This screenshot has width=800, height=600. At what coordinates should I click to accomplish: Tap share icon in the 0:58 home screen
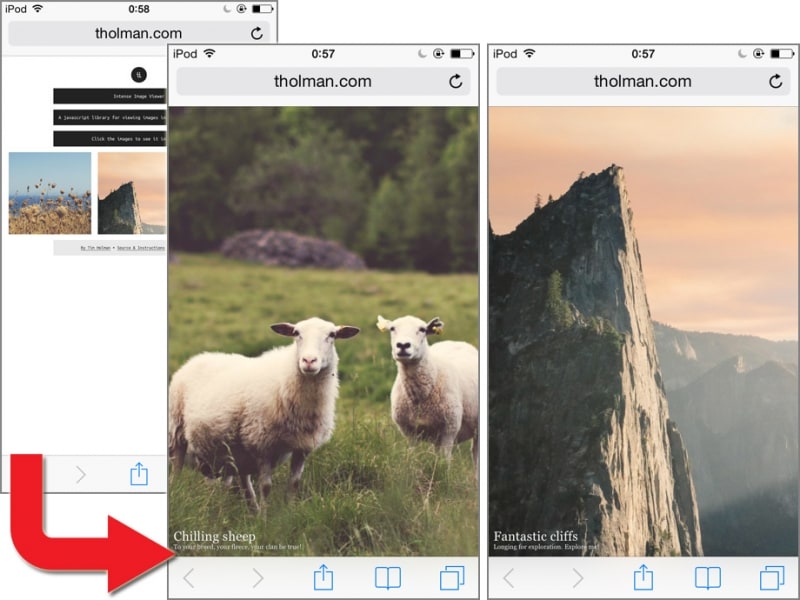click(x=139, y=473)
